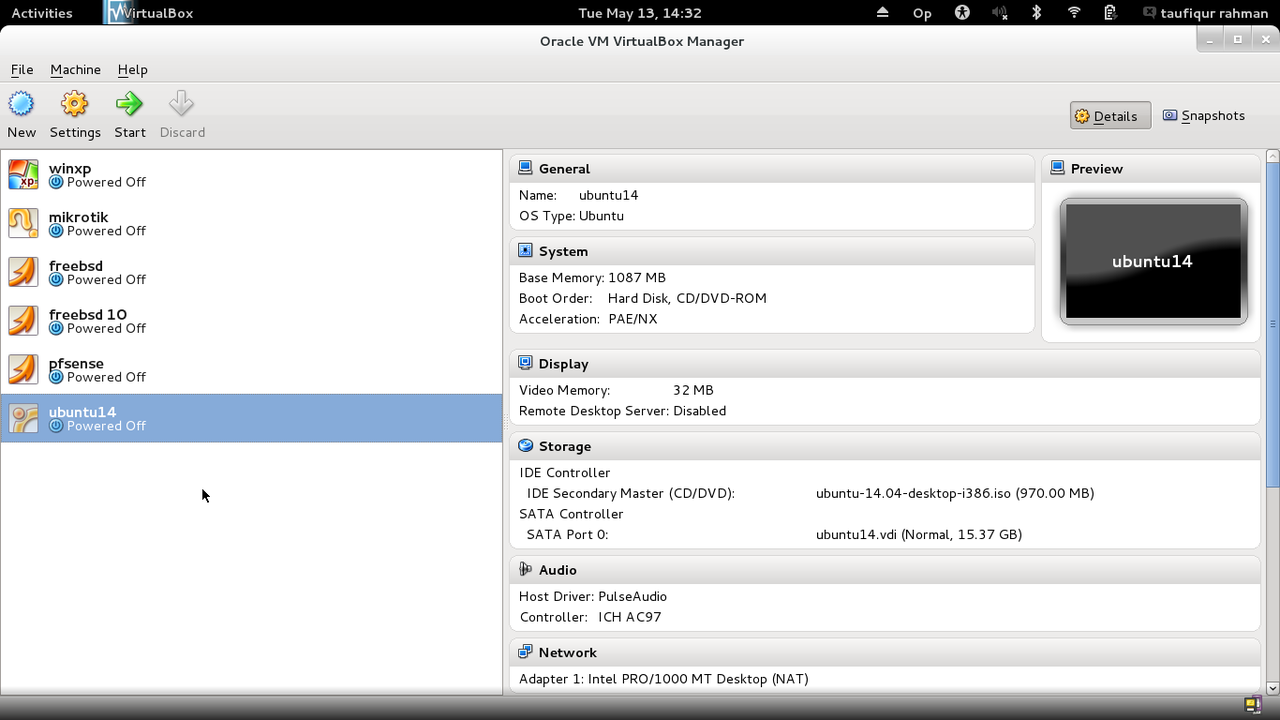Open the Machine menu
Screen dimensions: 1280x720
[x=75, y=70]
